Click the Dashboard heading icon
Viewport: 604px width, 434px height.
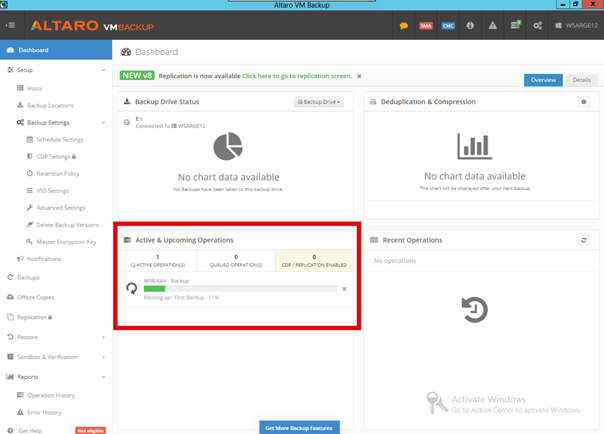[x=126, y=52]
